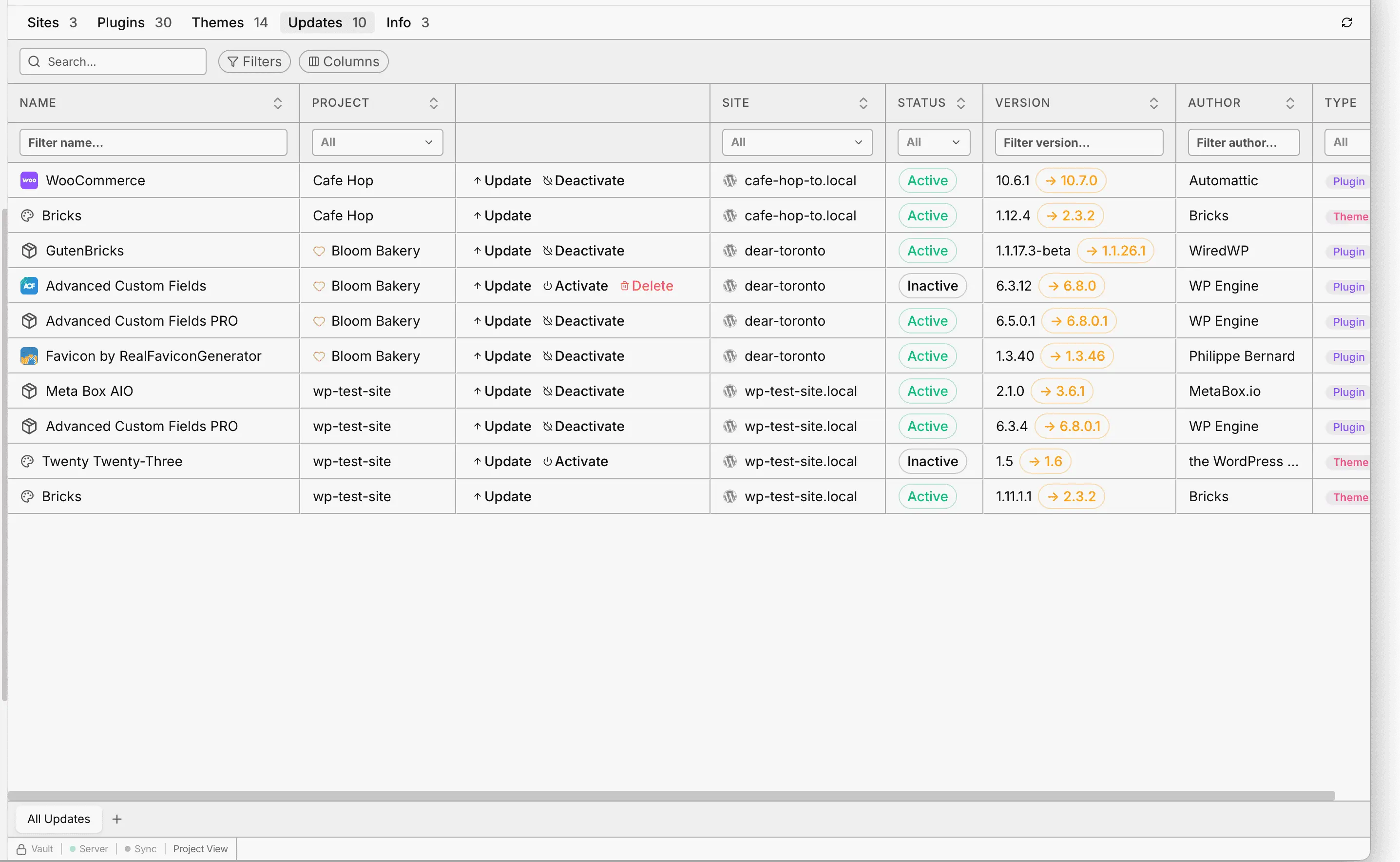Click the 10.7.0 version badge for WooCommerce
The height and width of the screenshot is (862, 1400).
(x=1071, y=181)
